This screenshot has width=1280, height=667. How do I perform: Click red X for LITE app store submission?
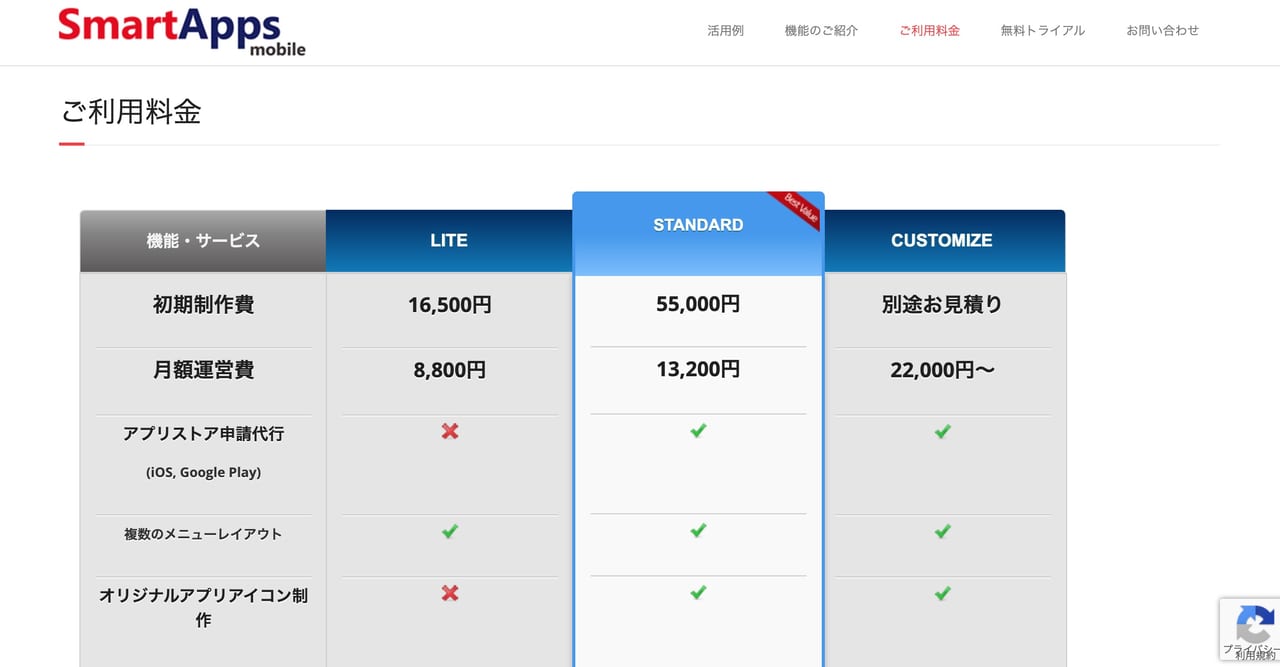click(450, 431)
